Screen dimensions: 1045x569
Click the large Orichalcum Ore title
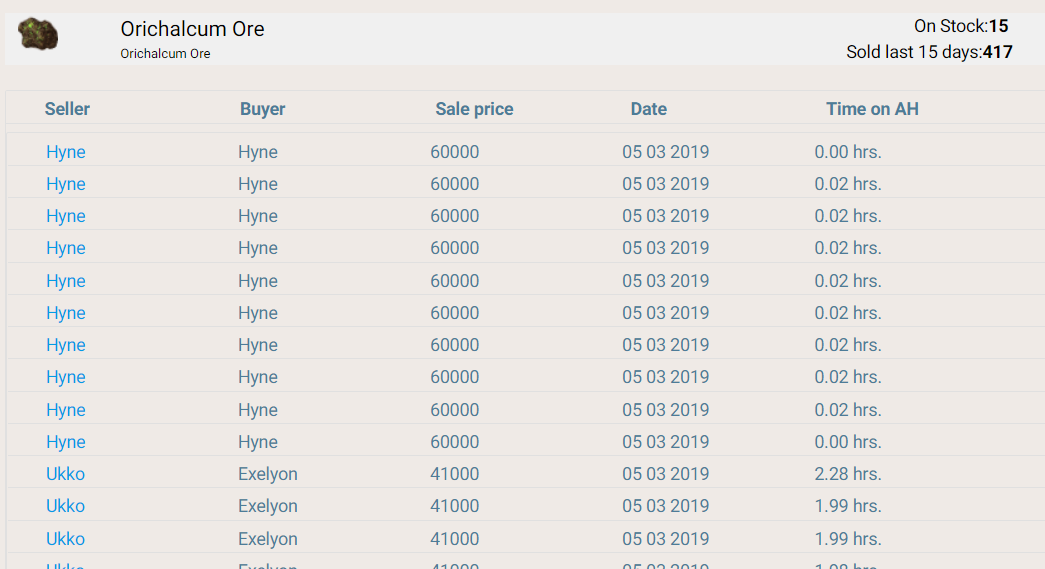tap(192, 29)
